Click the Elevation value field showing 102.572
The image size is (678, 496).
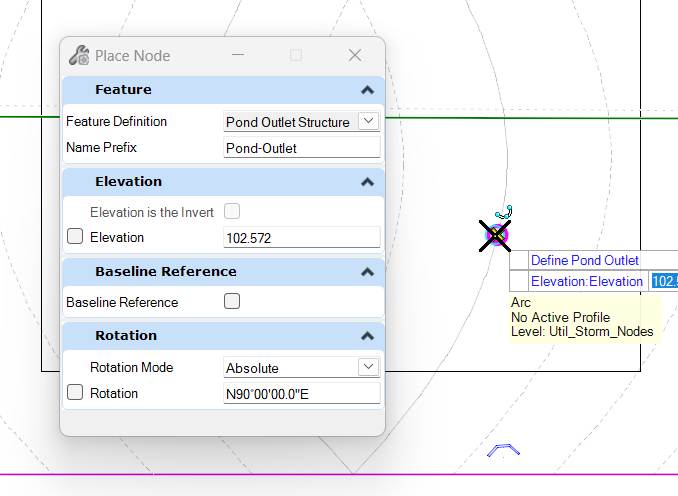point(302,238)
